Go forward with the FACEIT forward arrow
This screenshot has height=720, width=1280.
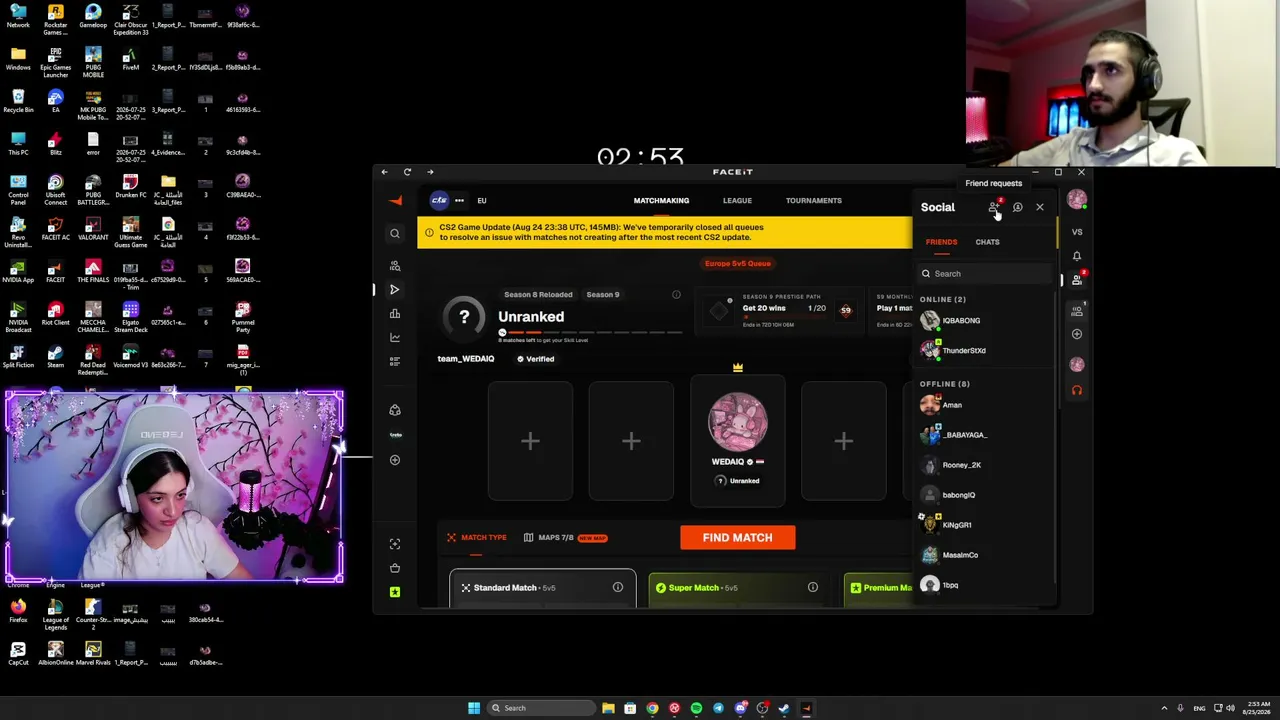430,172
